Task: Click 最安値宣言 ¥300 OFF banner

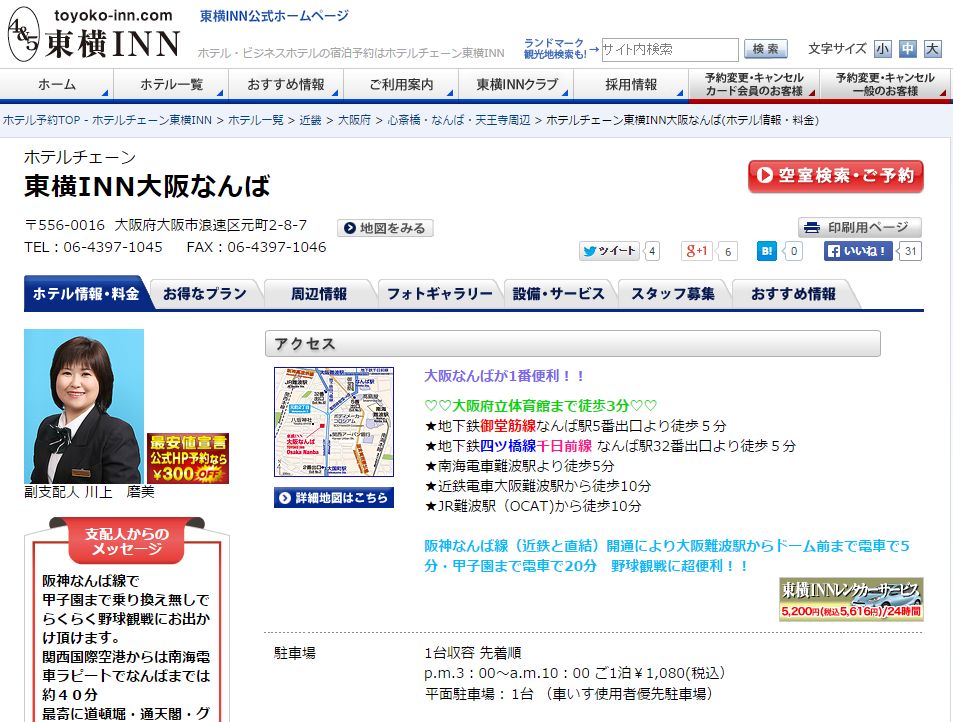Action: point(188,458)
